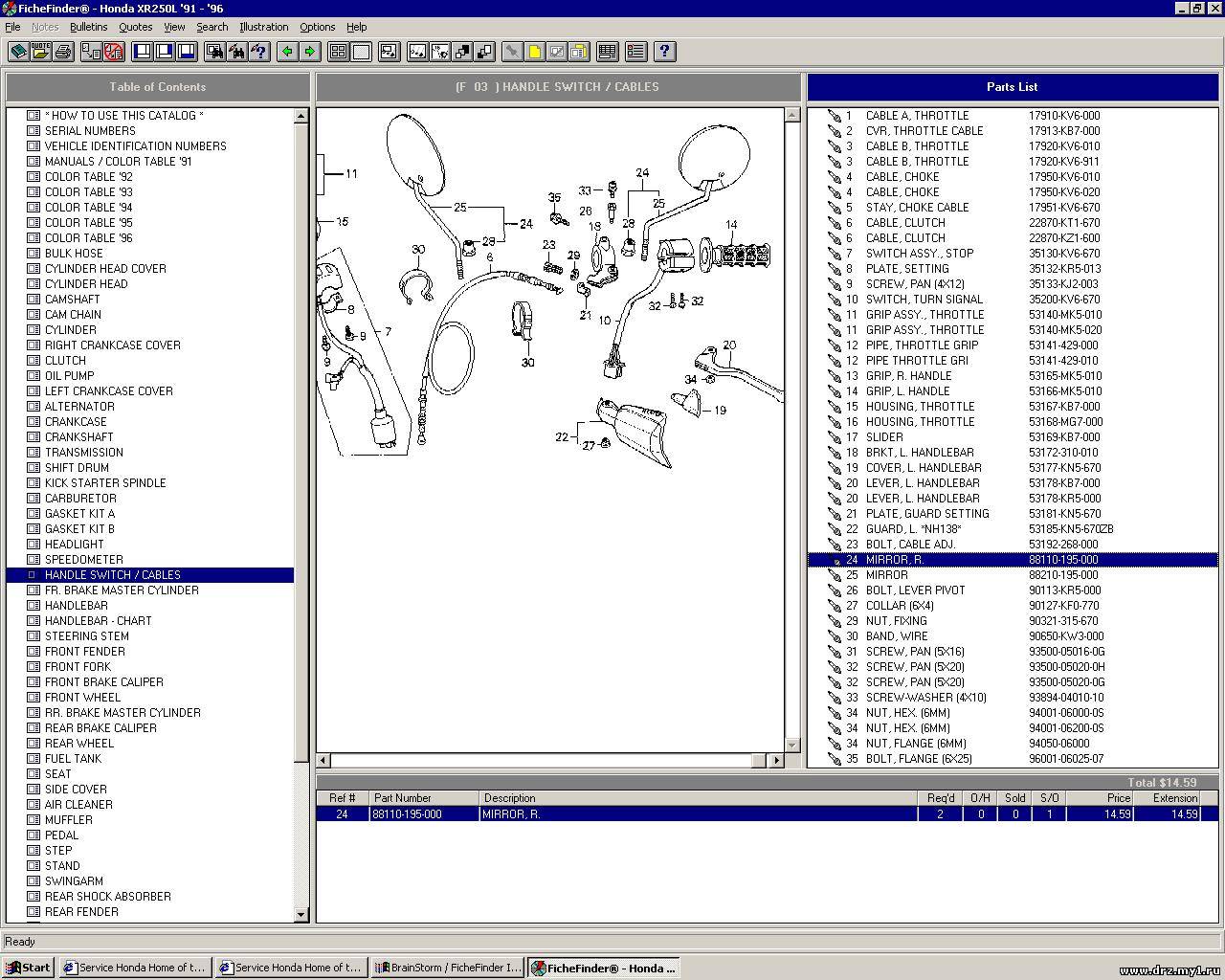This screenshot has height=980, width=1225.
Task: Click the icon beside CARBURETOR in contents
Action: click(33, 499)
